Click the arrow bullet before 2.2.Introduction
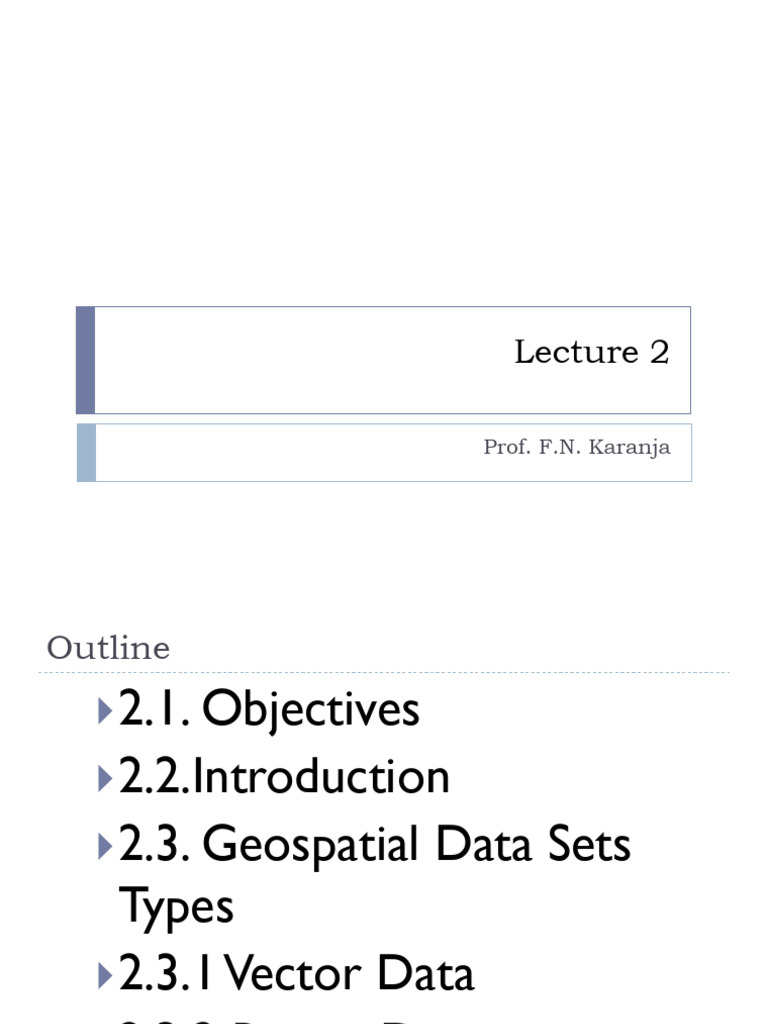Screen dimensions: 768x1024 pos(106,777)
